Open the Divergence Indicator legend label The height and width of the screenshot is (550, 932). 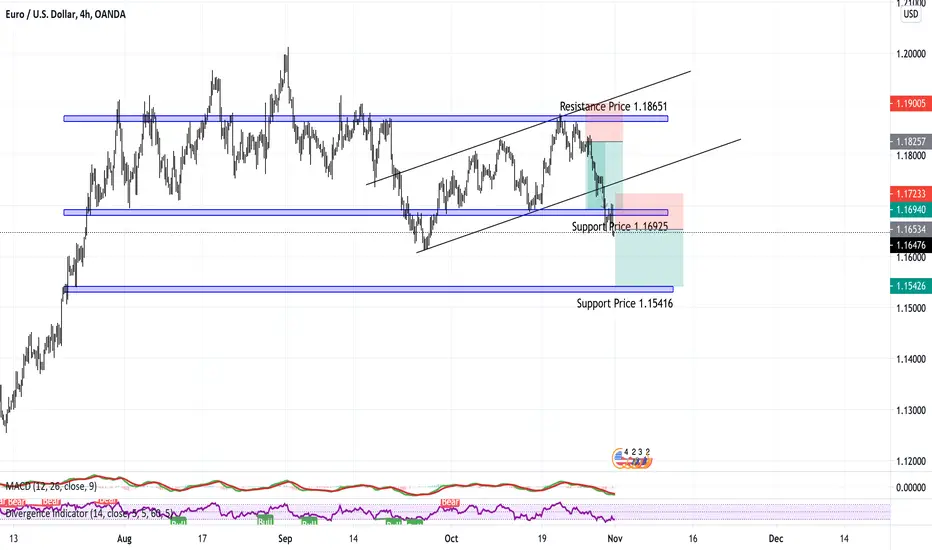pos(89,513)
